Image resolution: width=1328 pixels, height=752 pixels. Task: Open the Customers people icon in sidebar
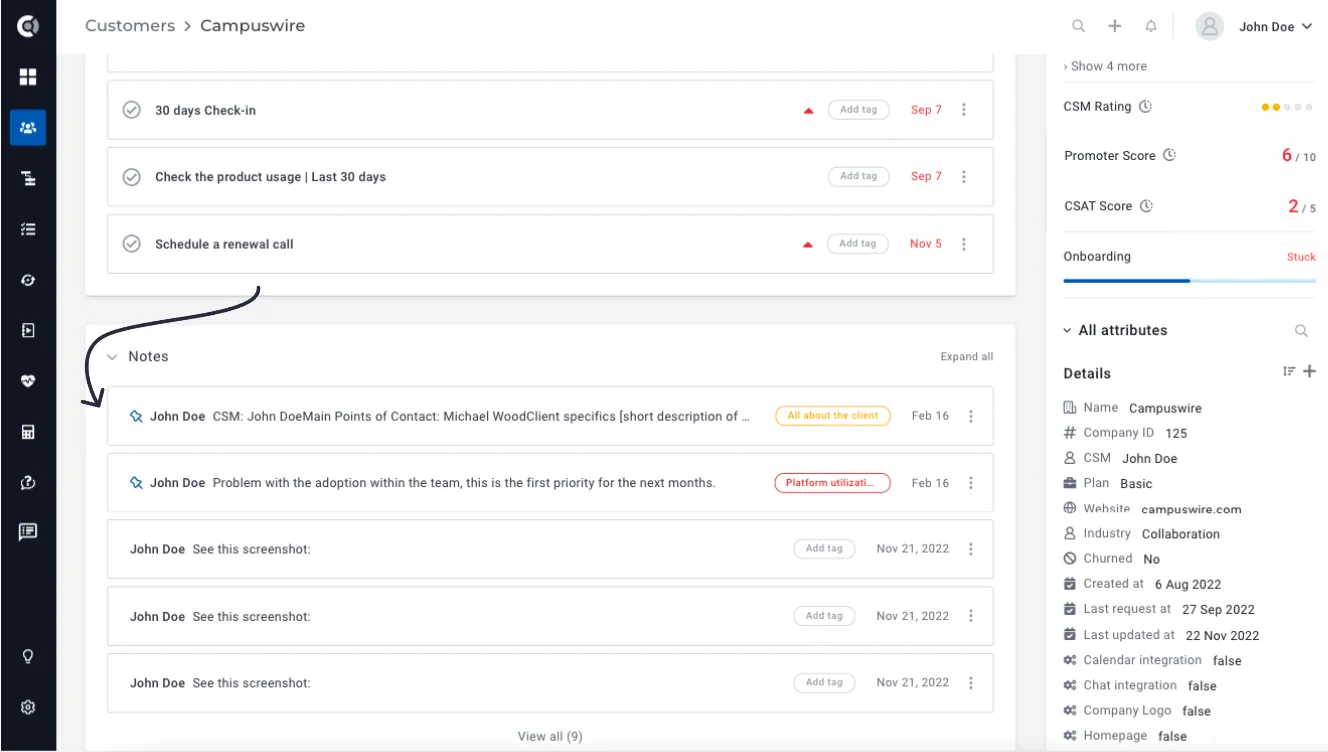coord(28,128)
